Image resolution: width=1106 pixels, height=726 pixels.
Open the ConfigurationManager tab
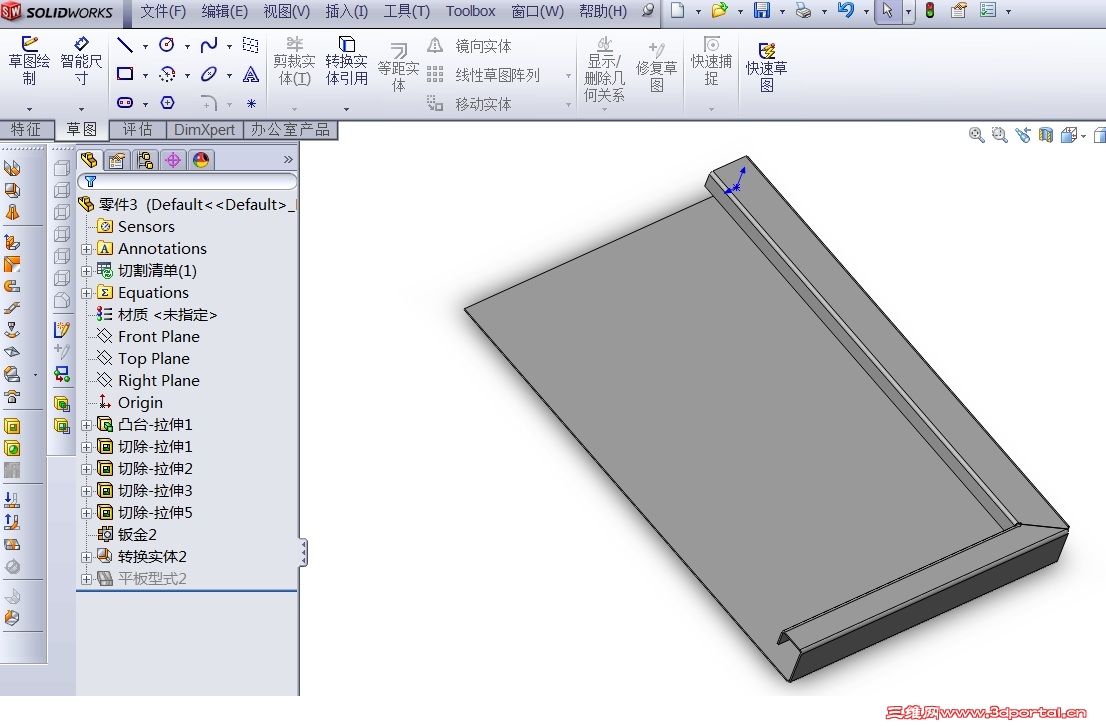(x=145, y=160)
